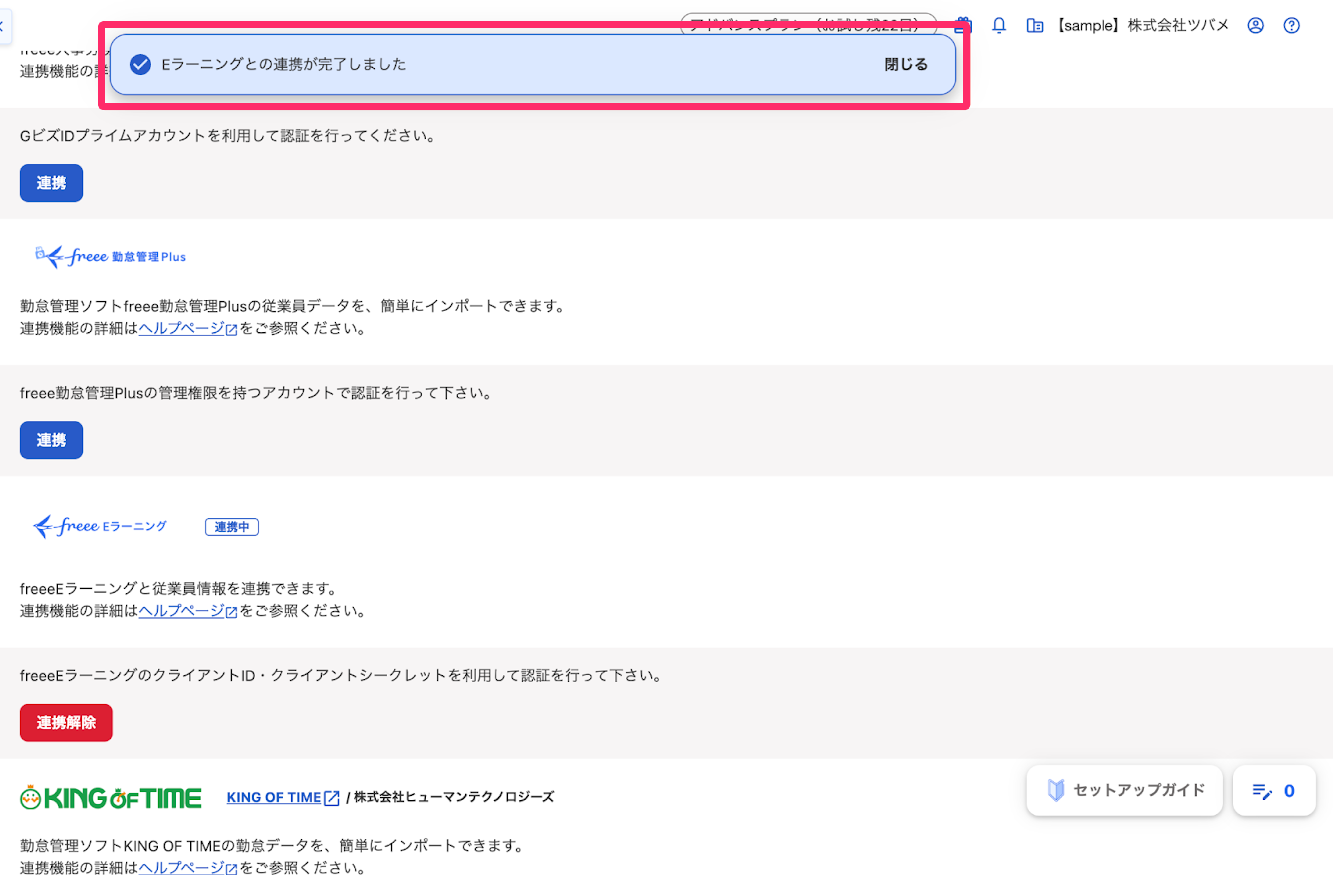This screenshot has height=875, width=1333.
Task: Open the KING OF TIME external link
Action: (283, 797)
